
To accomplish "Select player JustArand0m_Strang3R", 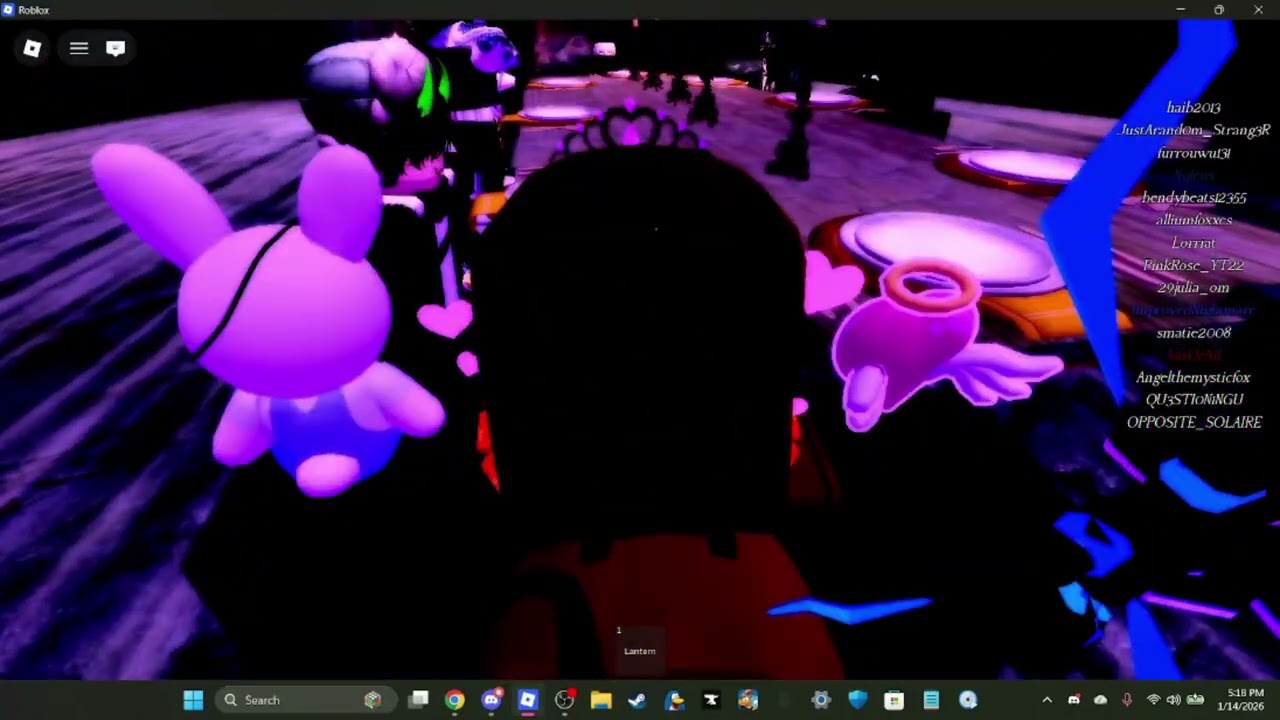I will coord(1193,130).
